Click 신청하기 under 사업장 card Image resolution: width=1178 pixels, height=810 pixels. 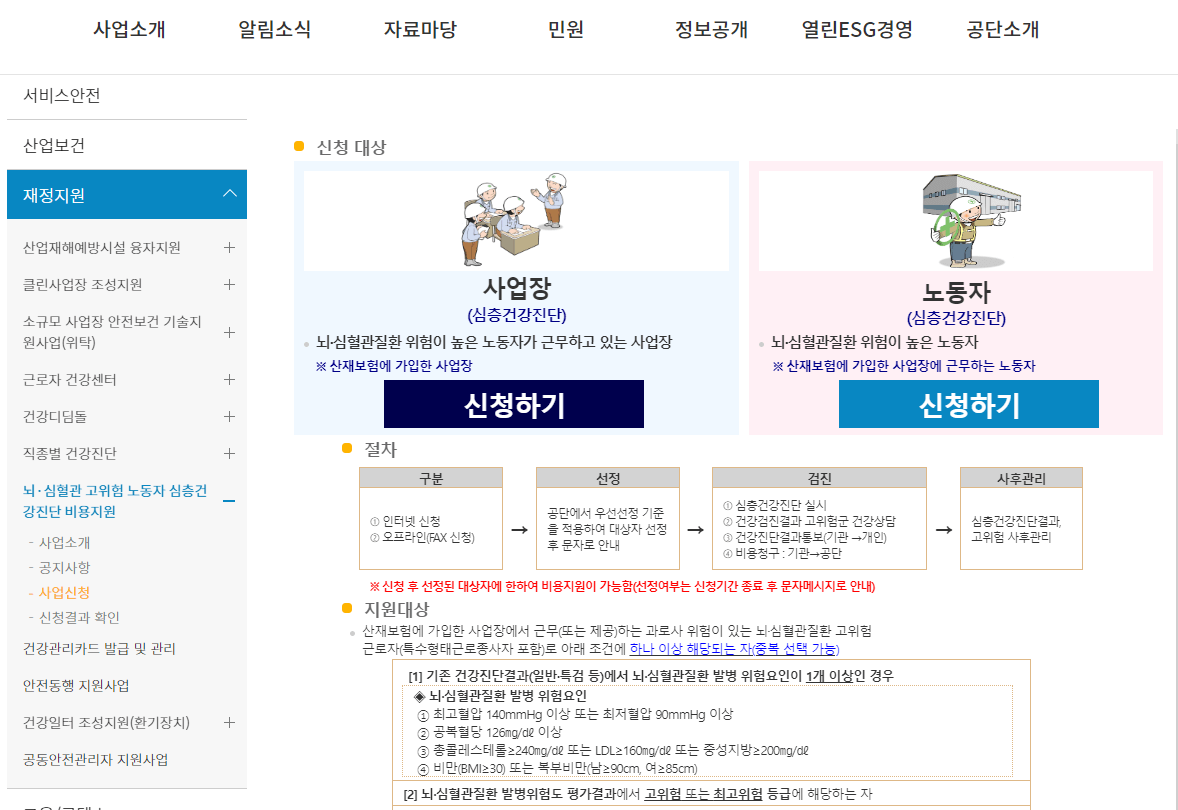point(513,404)
